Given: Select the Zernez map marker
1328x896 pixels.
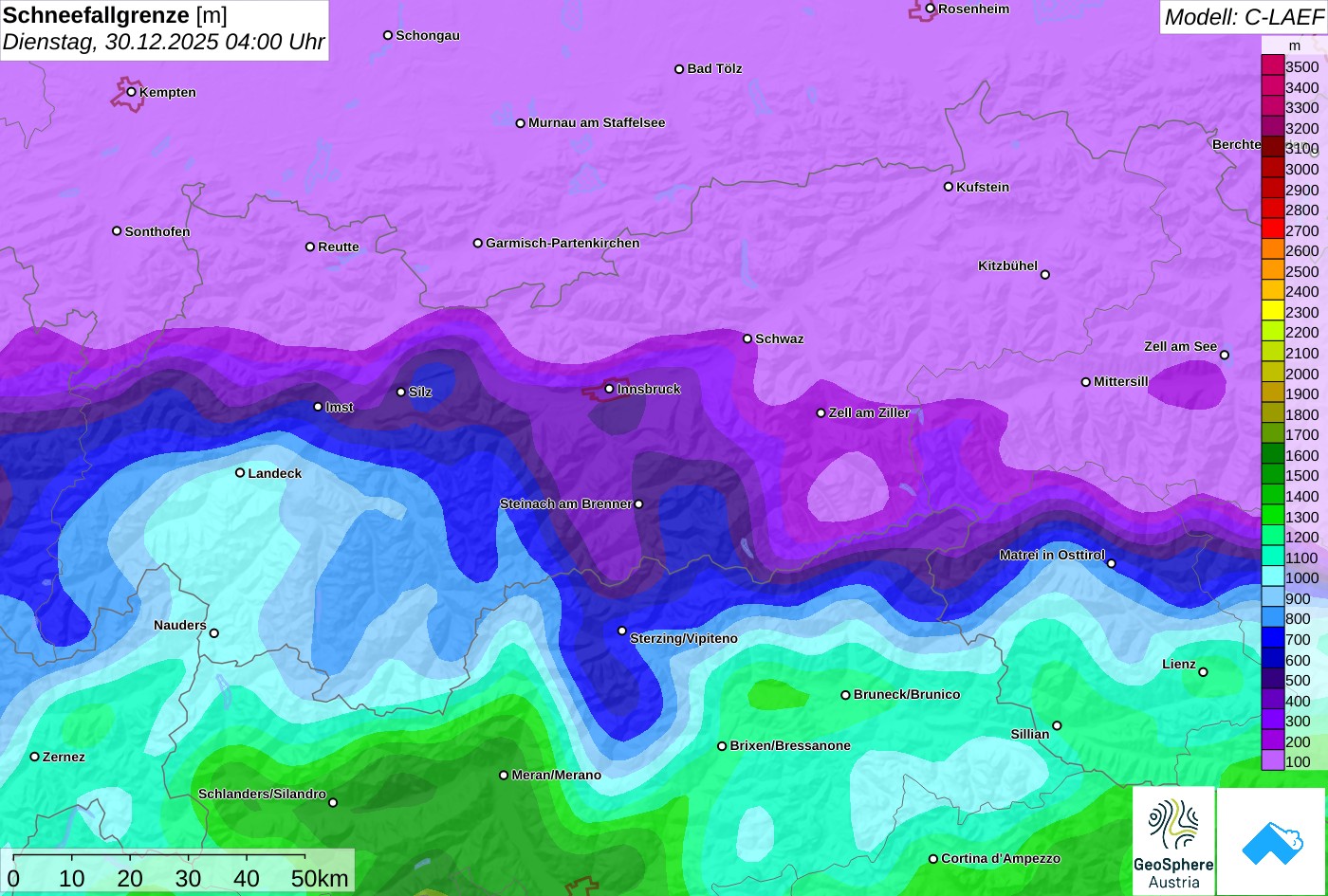Looking at the screenshot, I should 34,757.
